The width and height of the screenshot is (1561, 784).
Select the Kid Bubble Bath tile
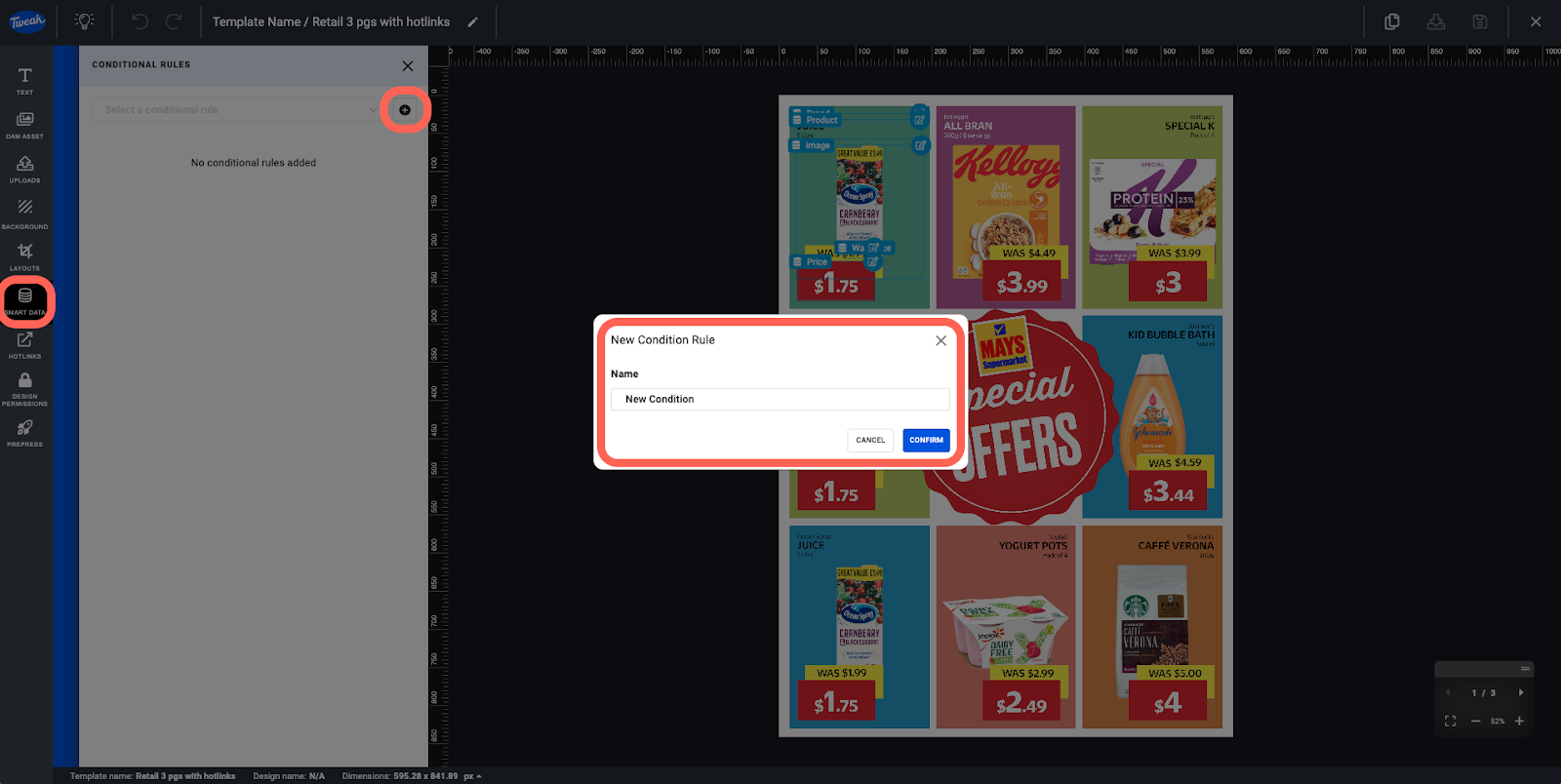coord(1152,416)
